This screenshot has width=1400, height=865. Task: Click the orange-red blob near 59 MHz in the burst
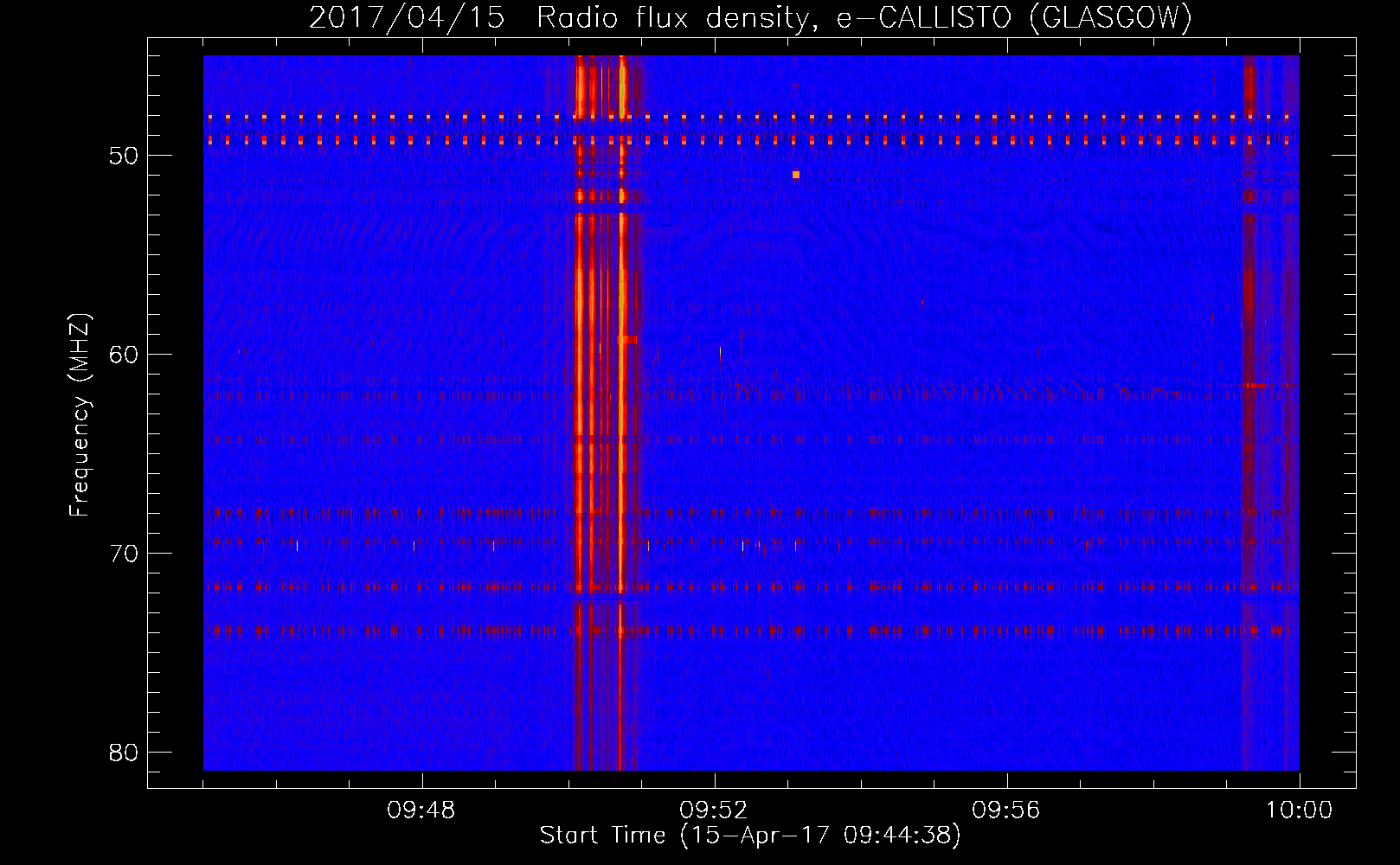point(628,340)
